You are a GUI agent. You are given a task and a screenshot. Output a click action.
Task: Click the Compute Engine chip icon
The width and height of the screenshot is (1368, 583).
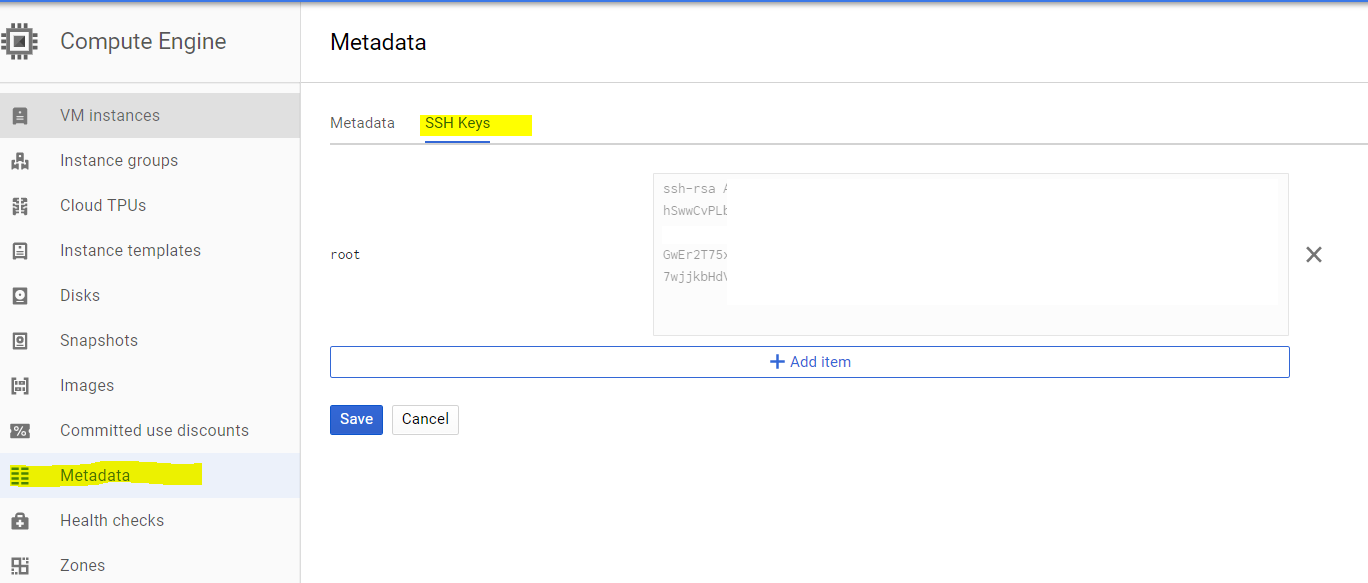click(19, 41)
